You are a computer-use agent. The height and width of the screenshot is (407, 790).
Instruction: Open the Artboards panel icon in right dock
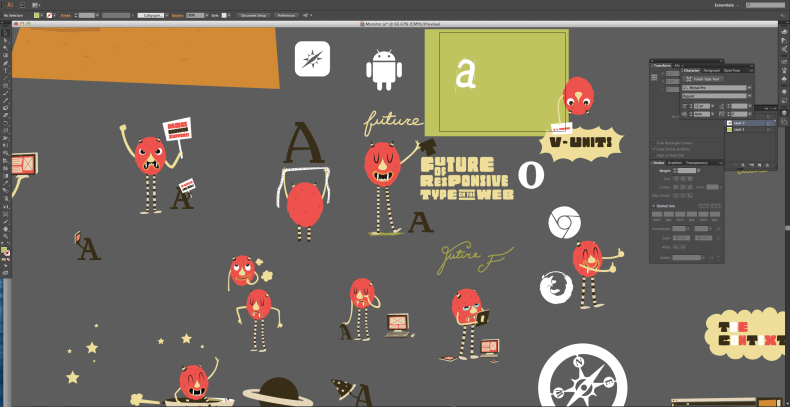784,121
